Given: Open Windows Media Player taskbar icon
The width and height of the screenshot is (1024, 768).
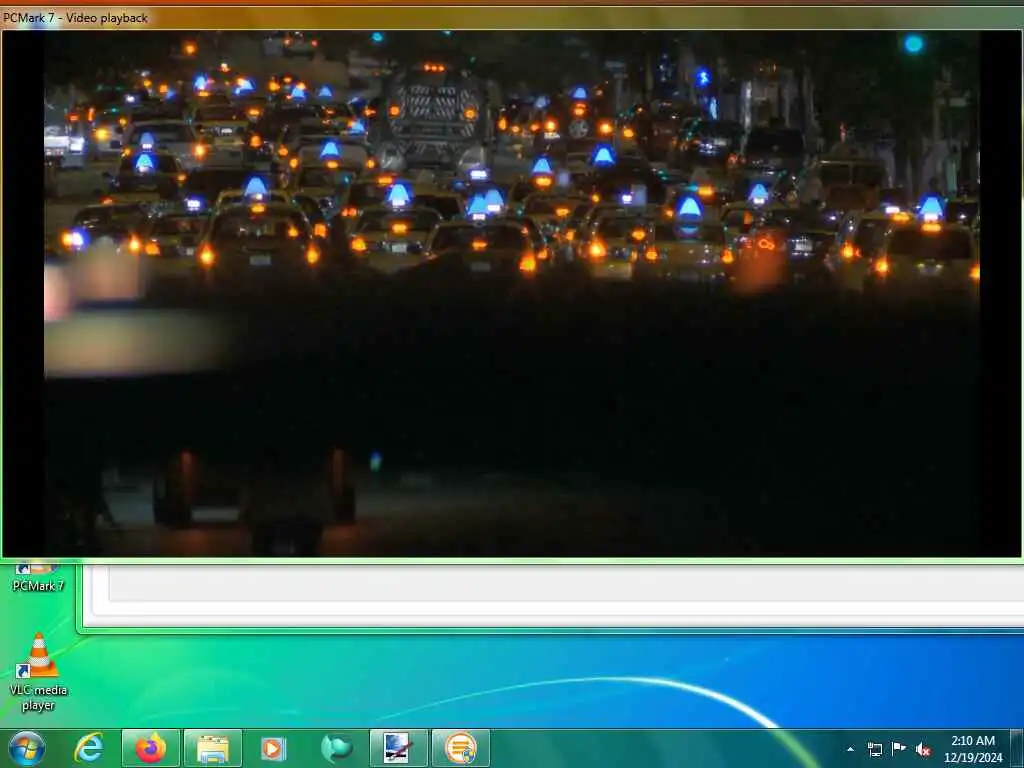Looking at the screenshot, I should [274, 748].
